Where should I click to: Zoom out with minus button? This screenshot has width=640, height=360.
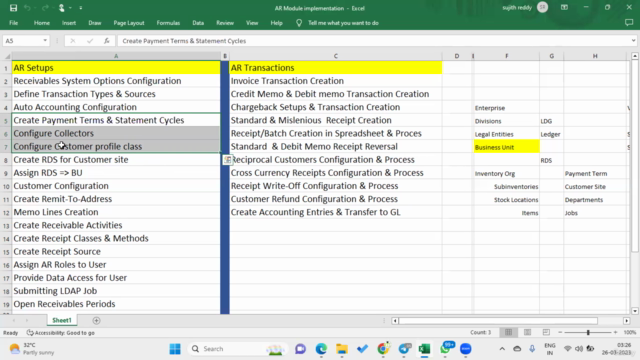[x=560, y=332]
